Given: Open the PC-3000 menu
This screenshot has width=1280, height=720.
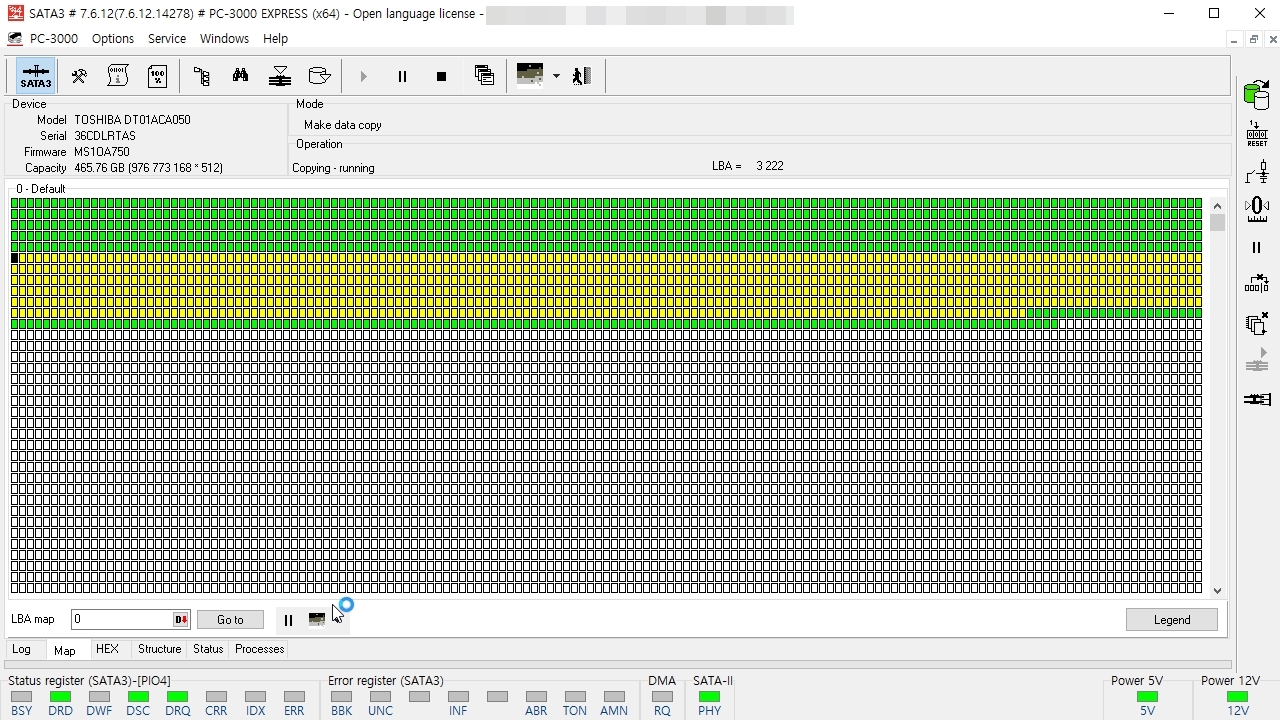Looking at the screenshot, I should pos(54,38).
